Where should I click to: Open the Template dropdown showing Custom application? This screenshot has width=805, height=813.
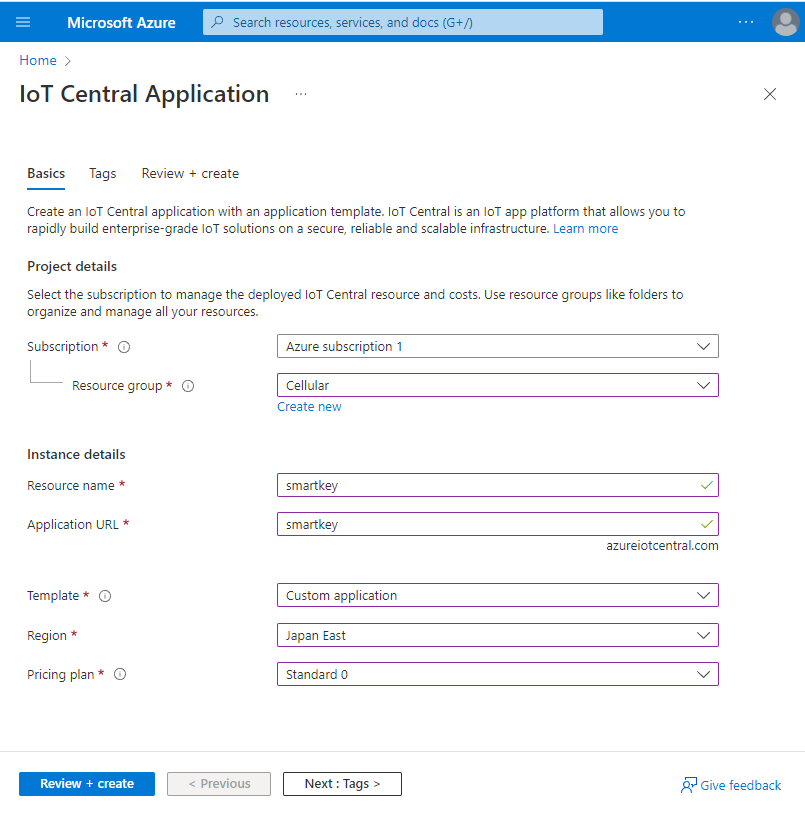click(x=498, y=595)
